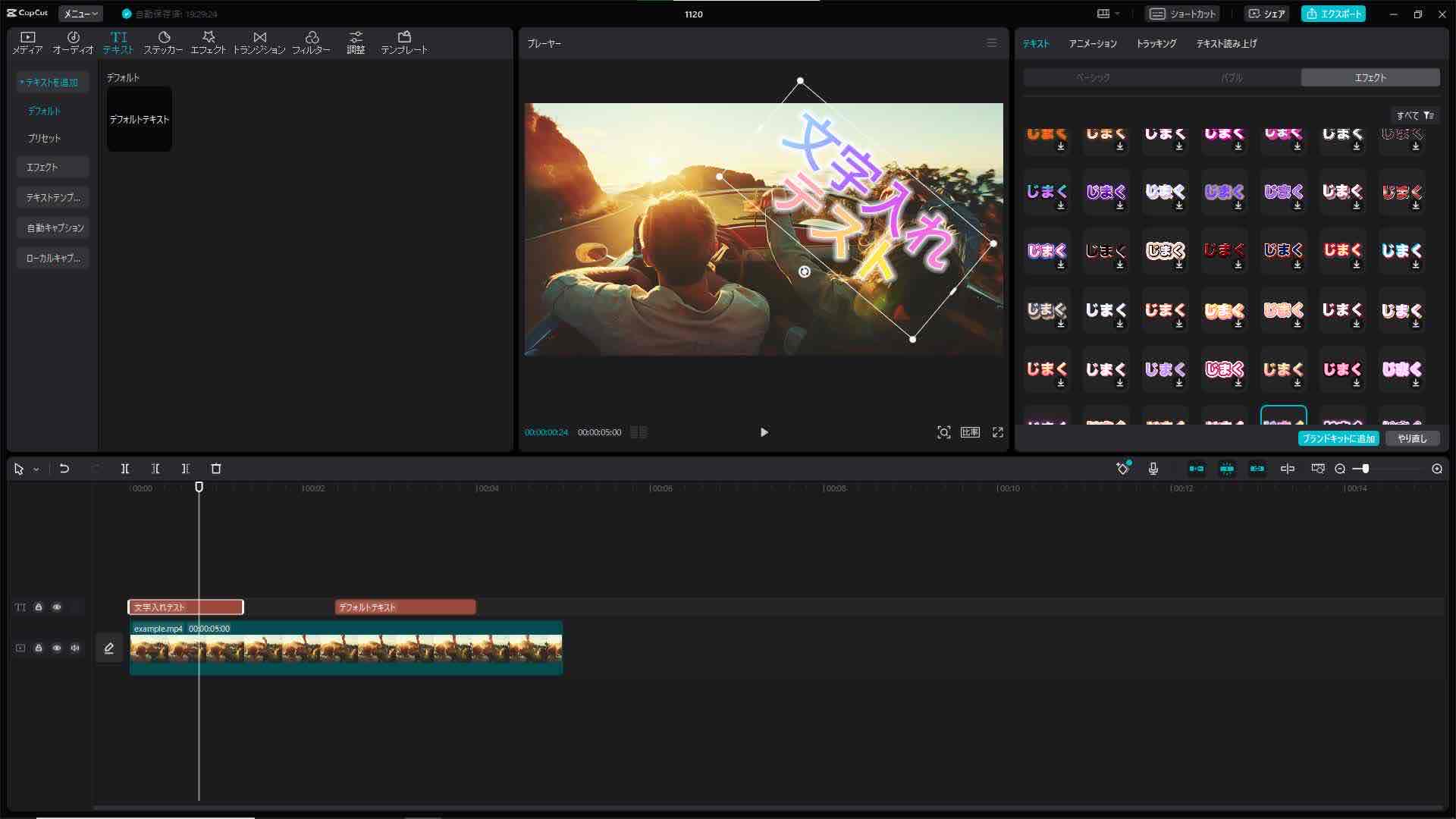Open the player panel hamburger menu

(992, 43)
